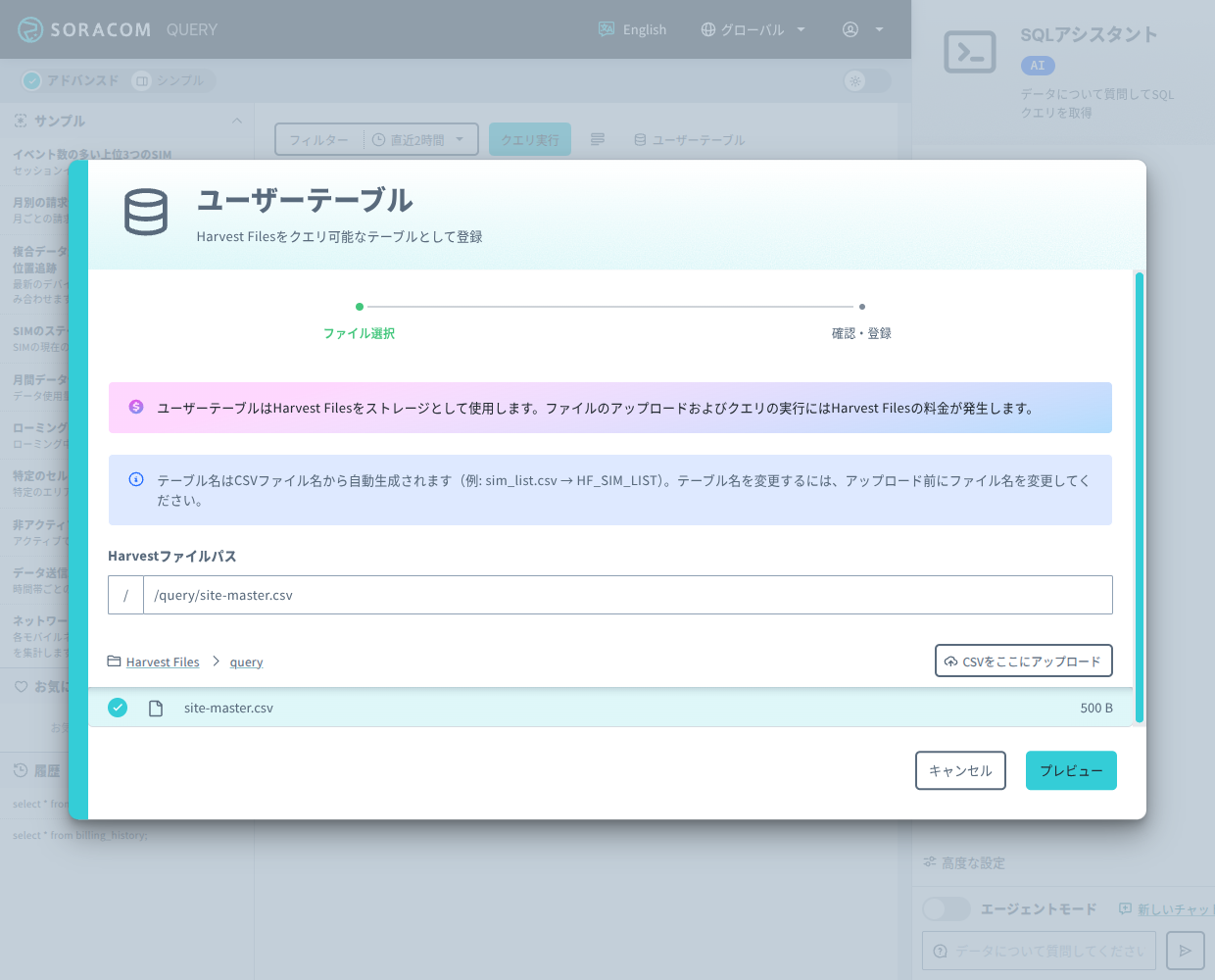
Task: Click the プレビュー button
Action: 1071,770
